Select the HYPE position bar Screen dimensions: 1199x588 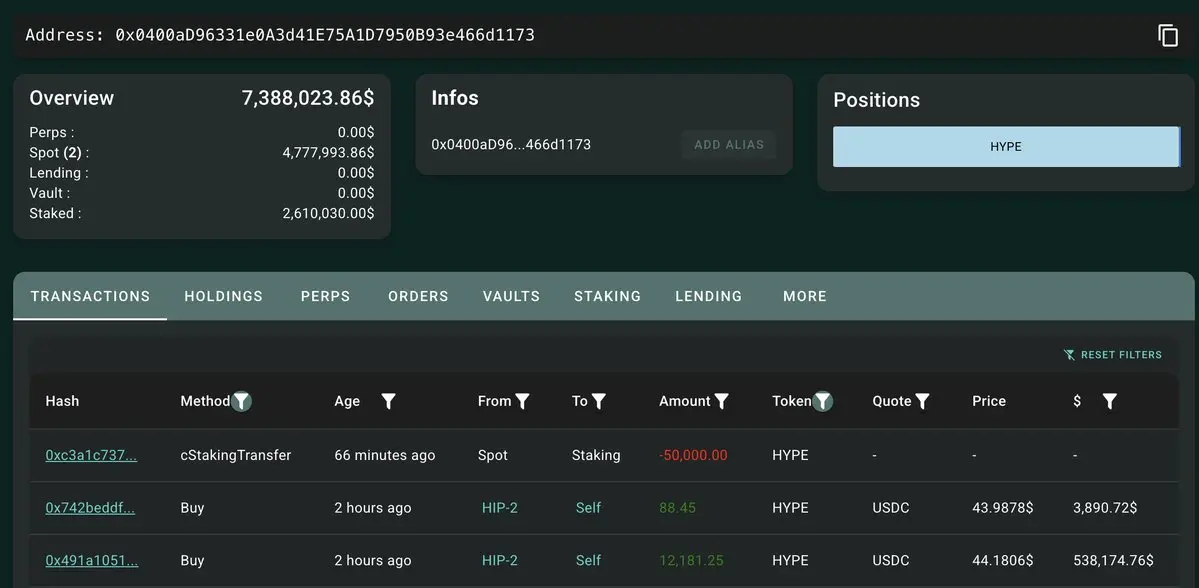1006,147
